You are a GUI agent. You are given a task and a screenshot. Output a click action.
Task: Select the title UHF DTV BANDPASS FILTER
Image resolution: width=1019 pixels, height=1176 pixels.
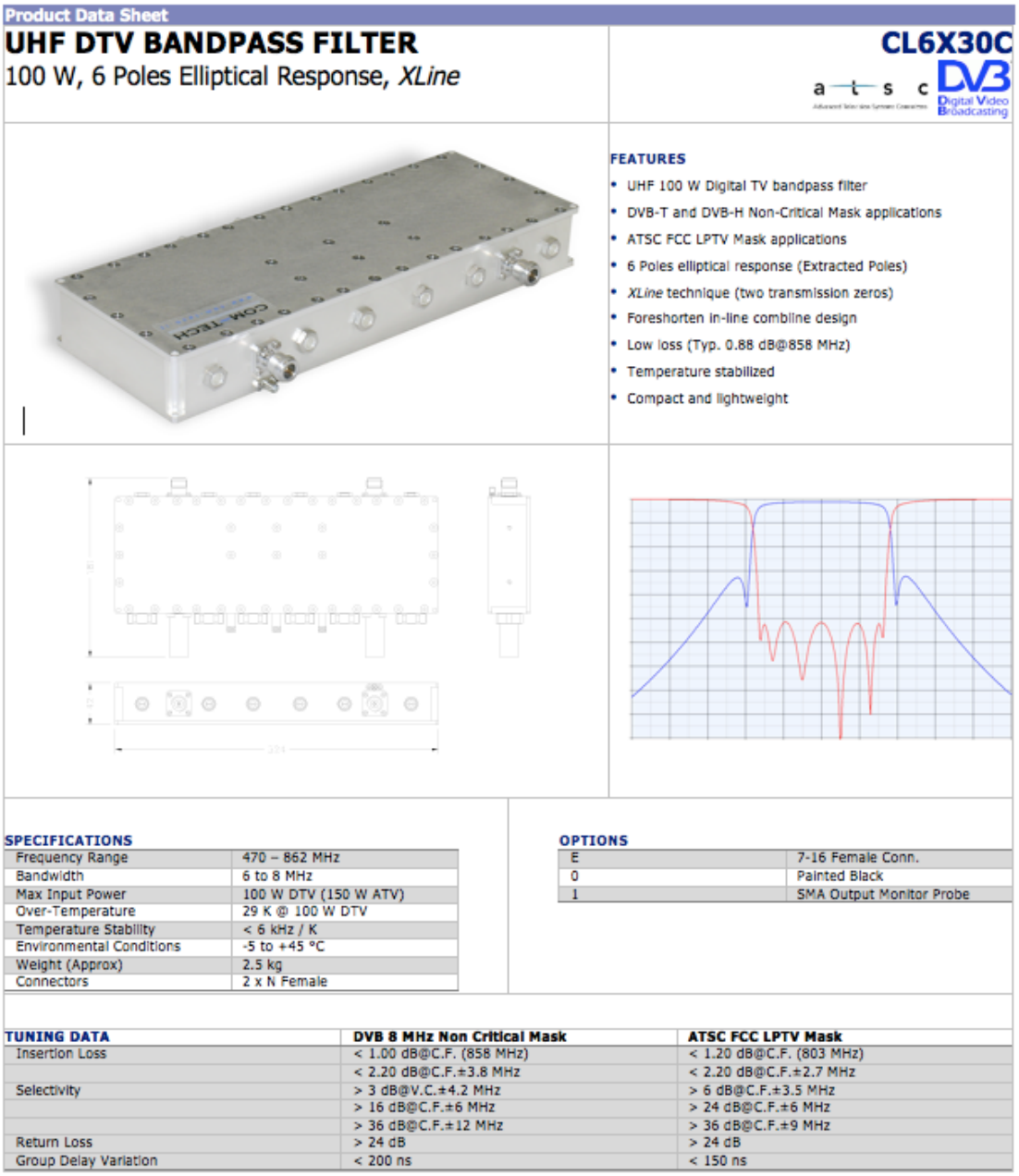click(212, 43)
